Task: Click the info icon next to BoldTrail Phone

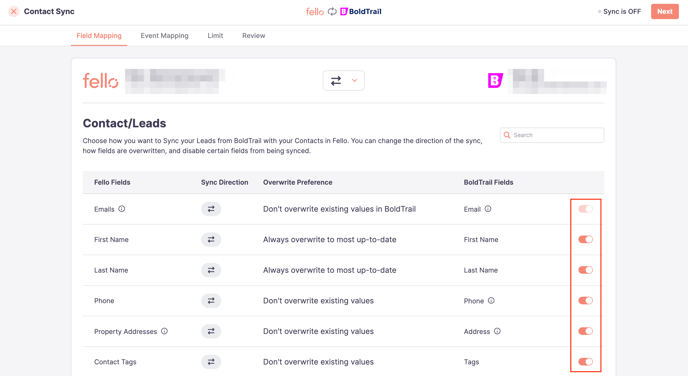Action: 491,301
